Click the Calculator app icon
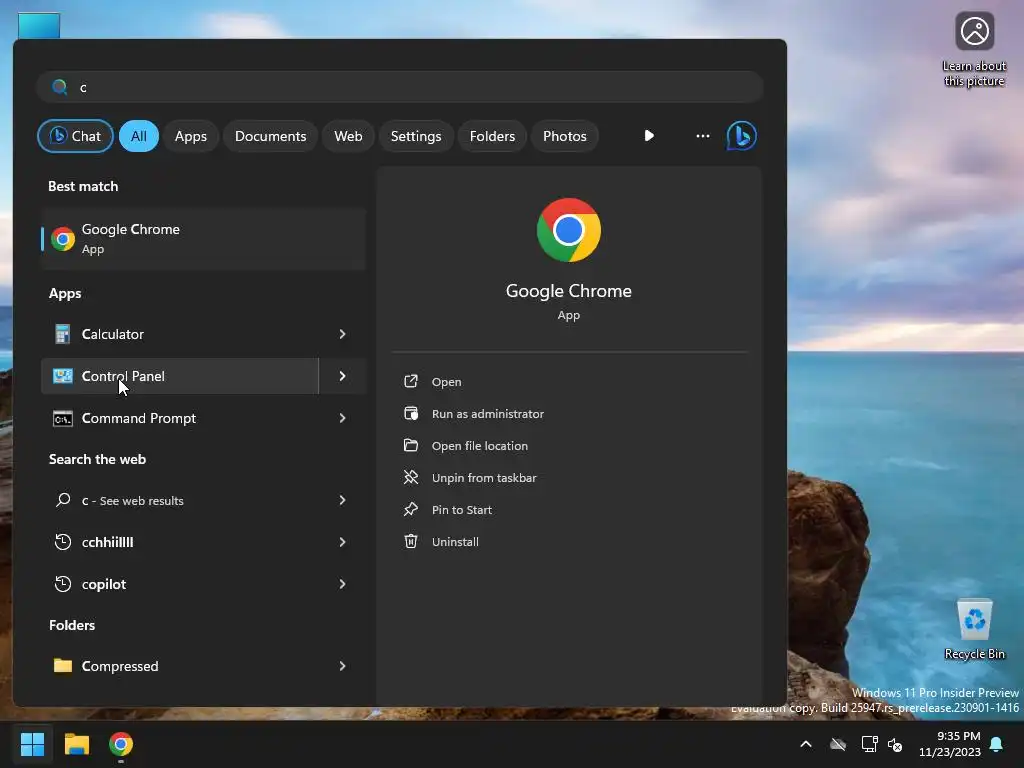The width and height of the screenshot is (1024, 768). pyautogui.click(x=63, y=334)
